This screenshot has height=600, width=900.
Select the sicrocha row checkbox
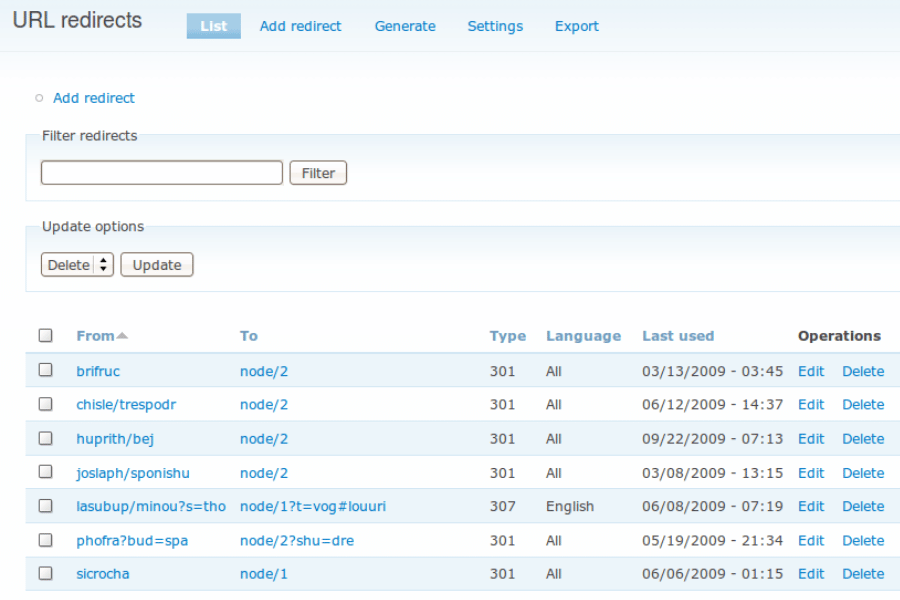pos(45,573)
